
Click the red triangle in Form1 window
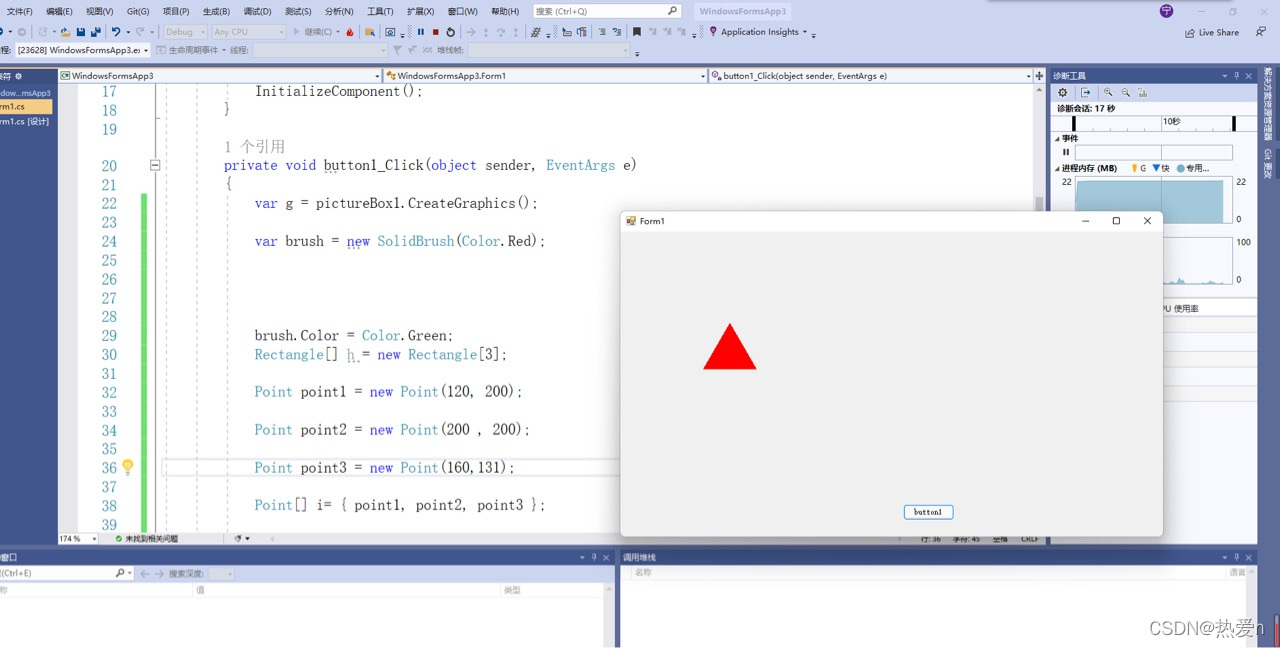pos(730,348)
